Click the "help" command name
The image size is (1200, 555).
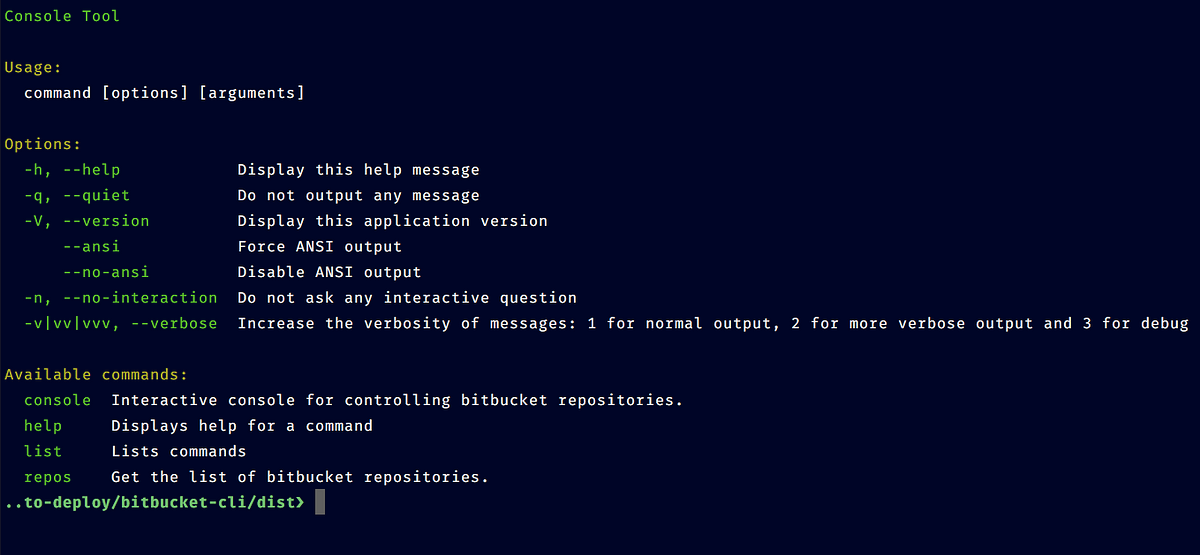(43, 426)
